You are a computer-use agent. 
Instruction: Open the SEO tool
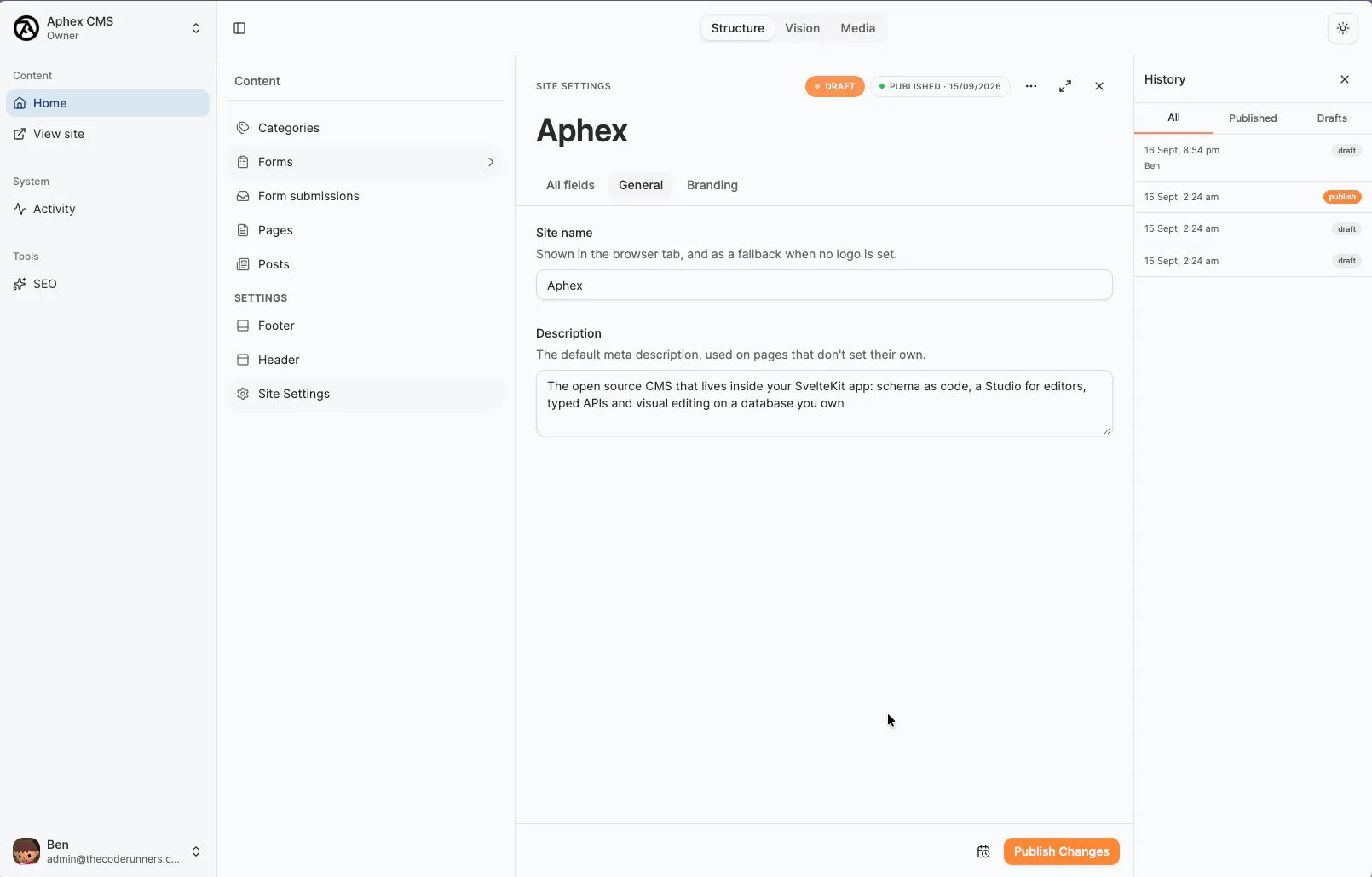(107, 284)
